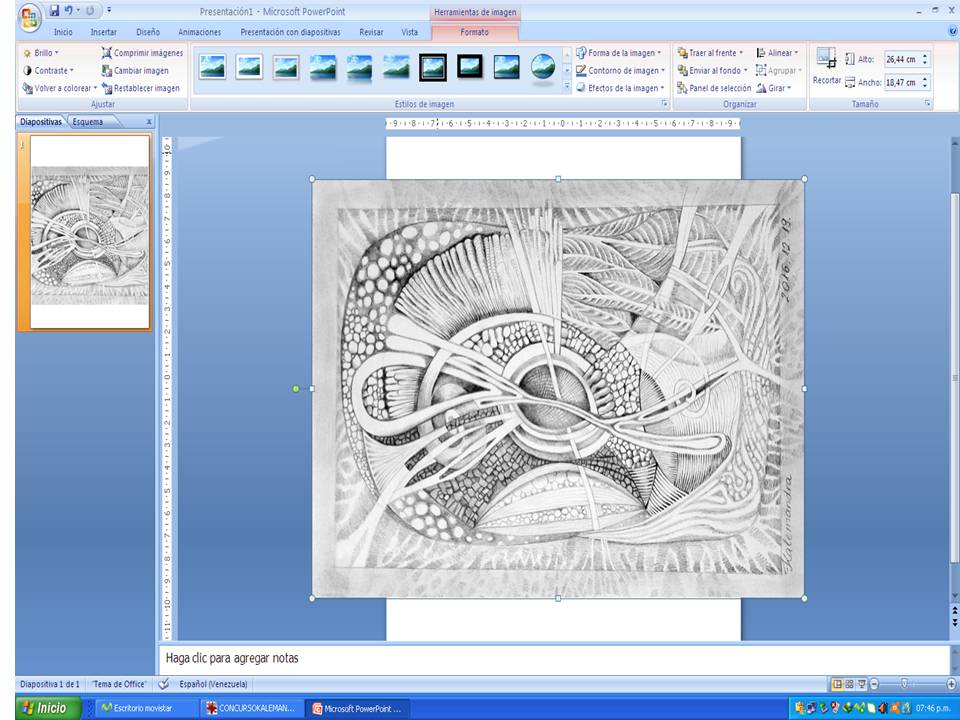Choose the oval picture style thumbnail
The image size is (960, 720).
coord(543,67)
